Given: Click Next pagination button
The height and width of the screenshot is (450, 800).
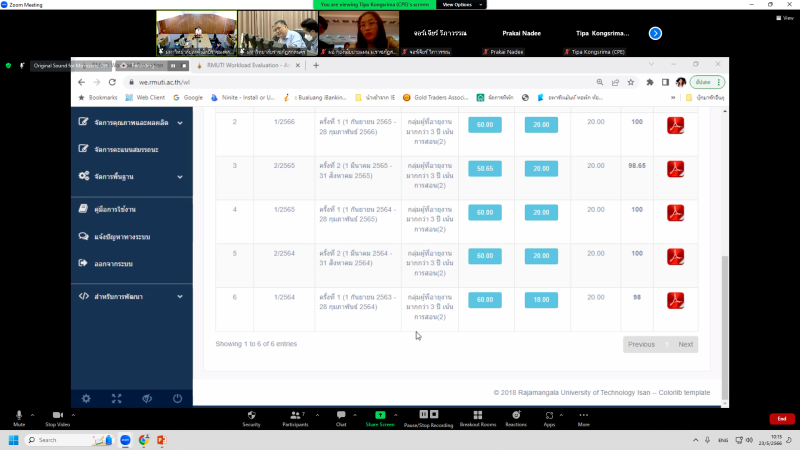Looking at the screenshot, I should (685, 344).
